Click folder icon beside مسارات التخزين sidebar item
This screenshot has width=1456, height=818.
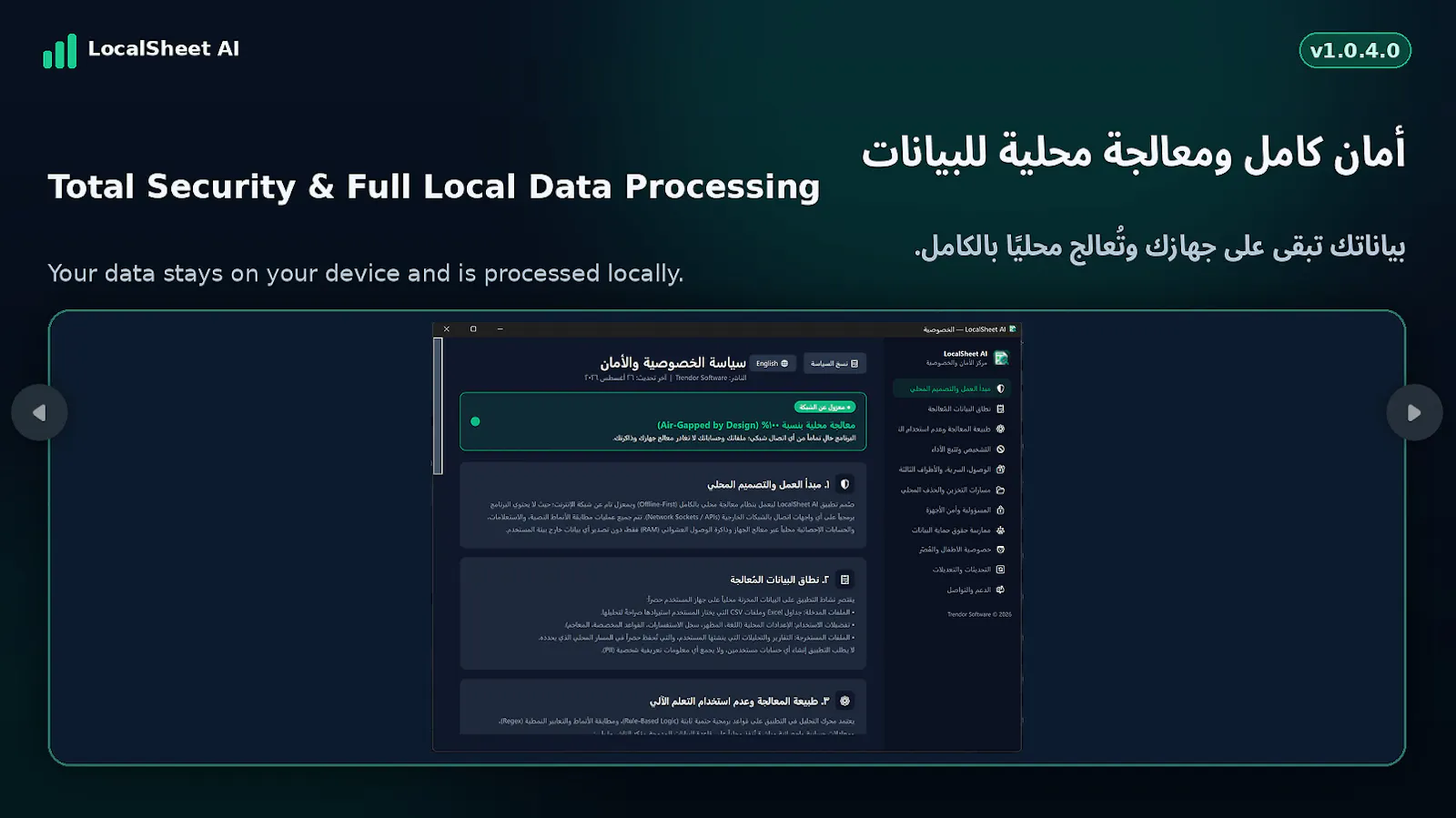[1000, 490]
